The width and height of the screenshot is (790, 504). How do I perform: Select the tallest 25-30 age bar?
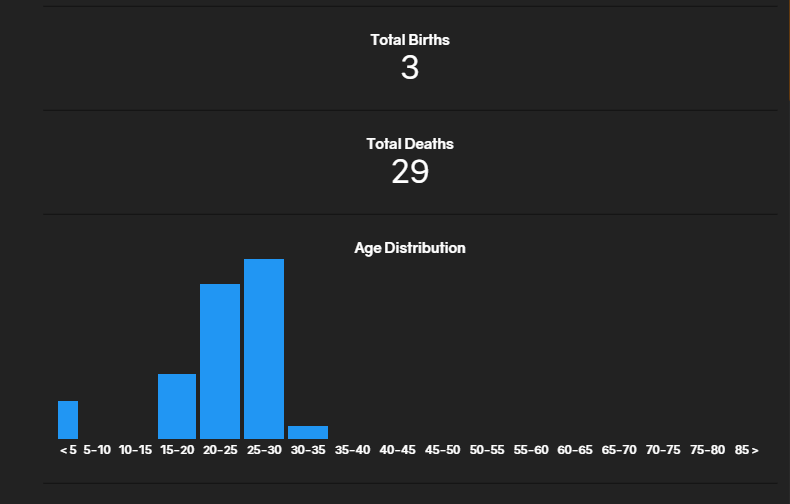click(264, 349)
